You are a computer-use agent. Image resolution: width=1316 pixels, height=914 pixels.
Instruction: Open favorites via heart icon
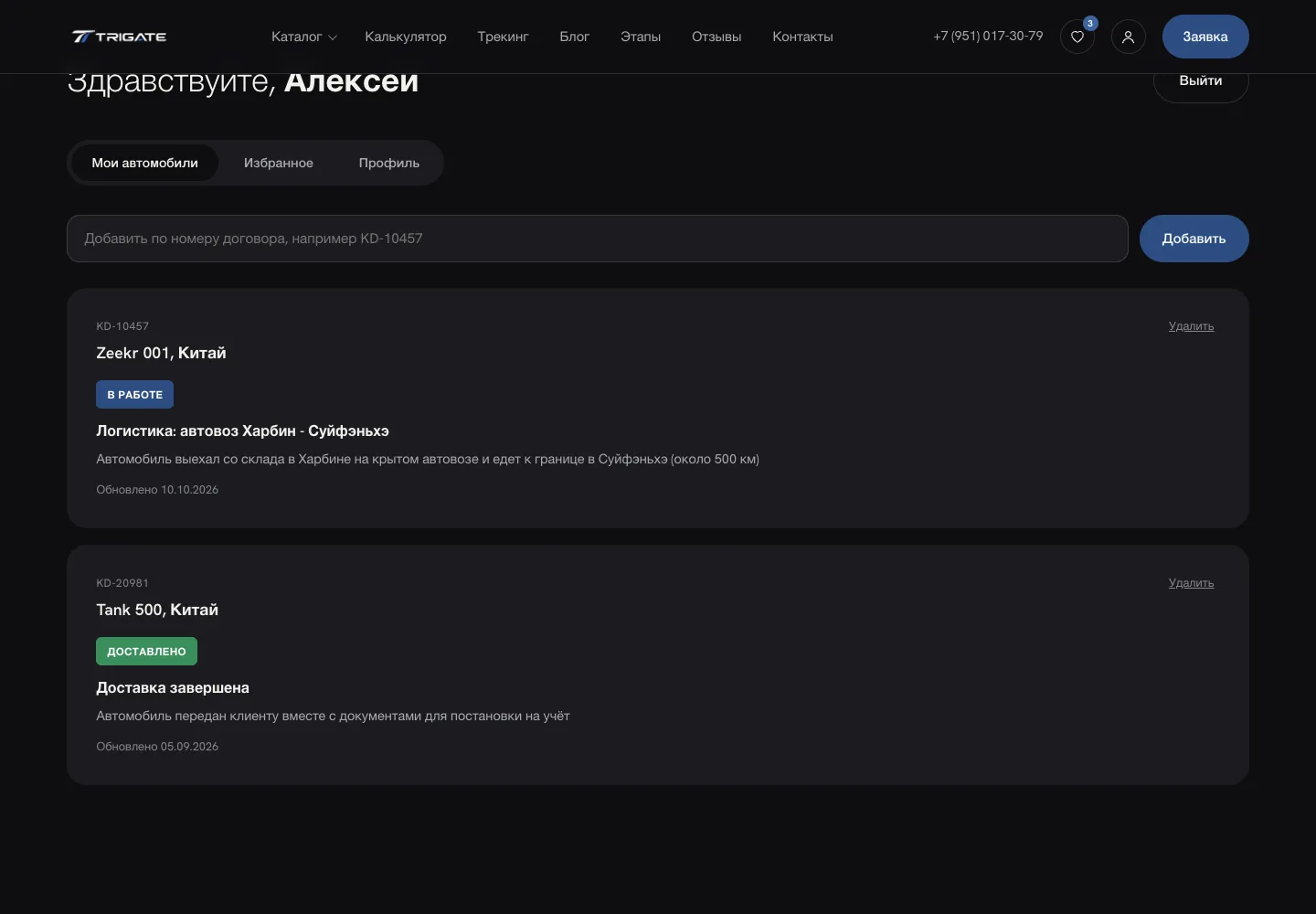coord(1077,37)
